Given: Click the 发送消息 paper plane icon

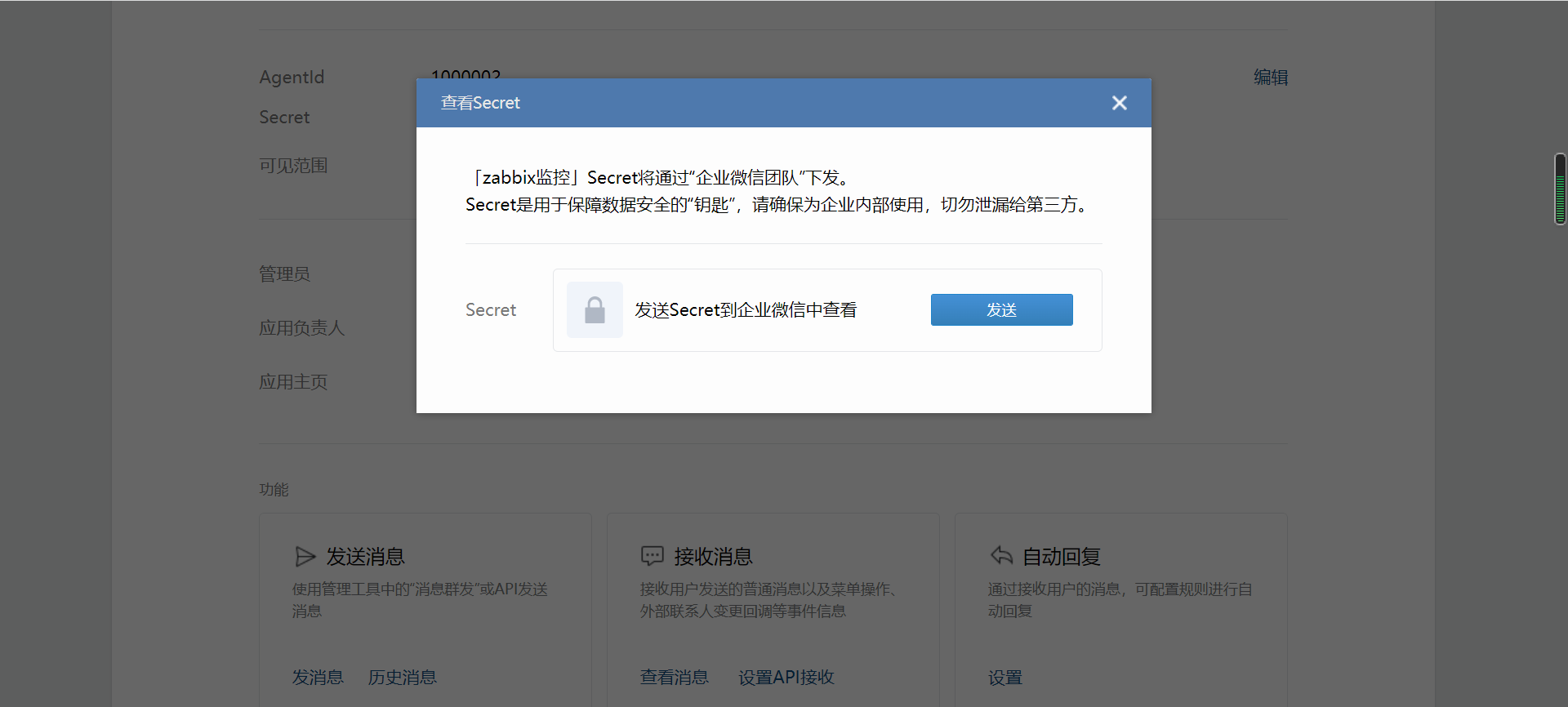Looking at the screenshot, I should point(305,557).
